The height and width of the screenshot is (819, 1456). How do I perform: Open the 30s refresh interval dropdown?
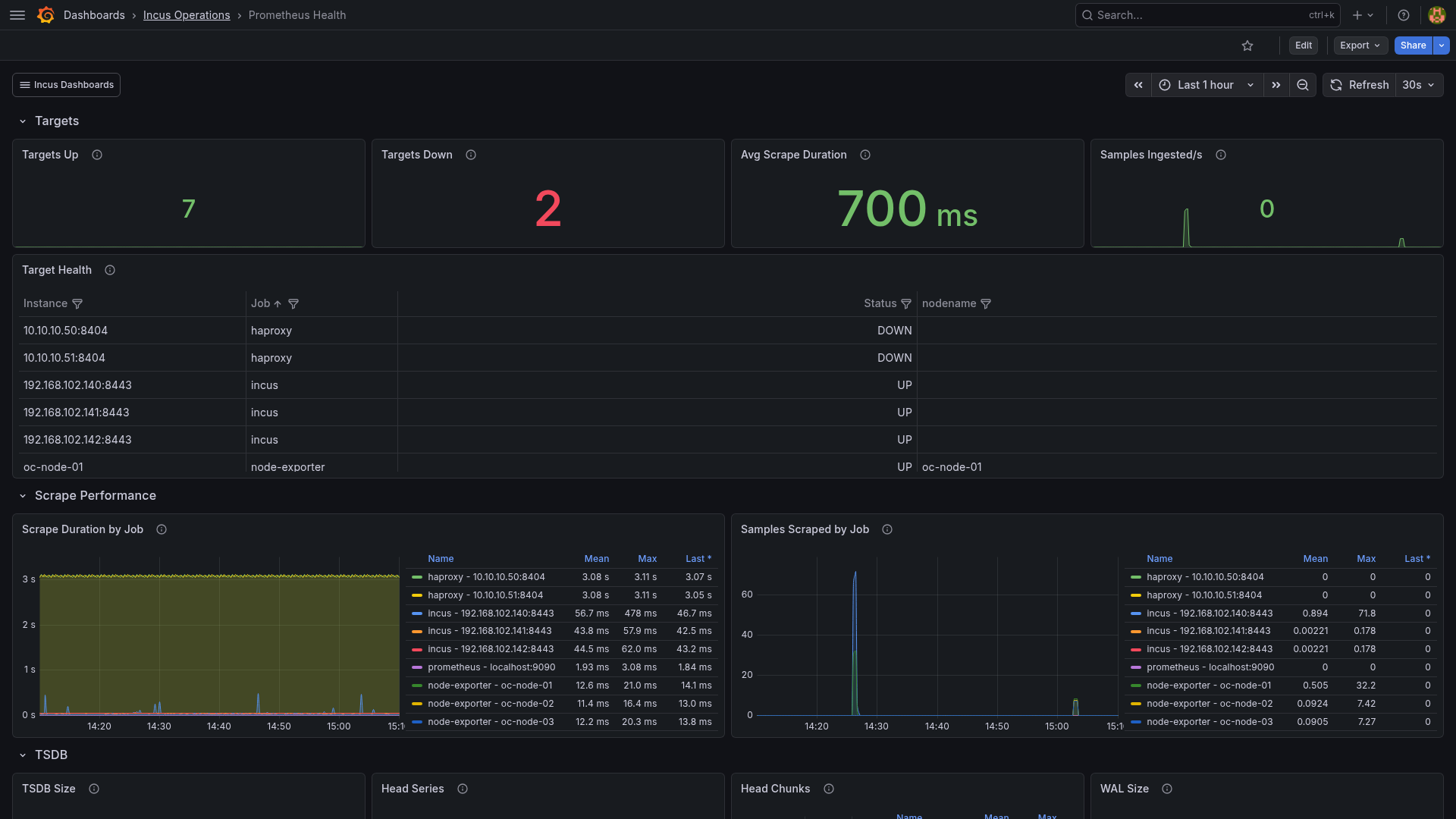[x=1419, y=85]
